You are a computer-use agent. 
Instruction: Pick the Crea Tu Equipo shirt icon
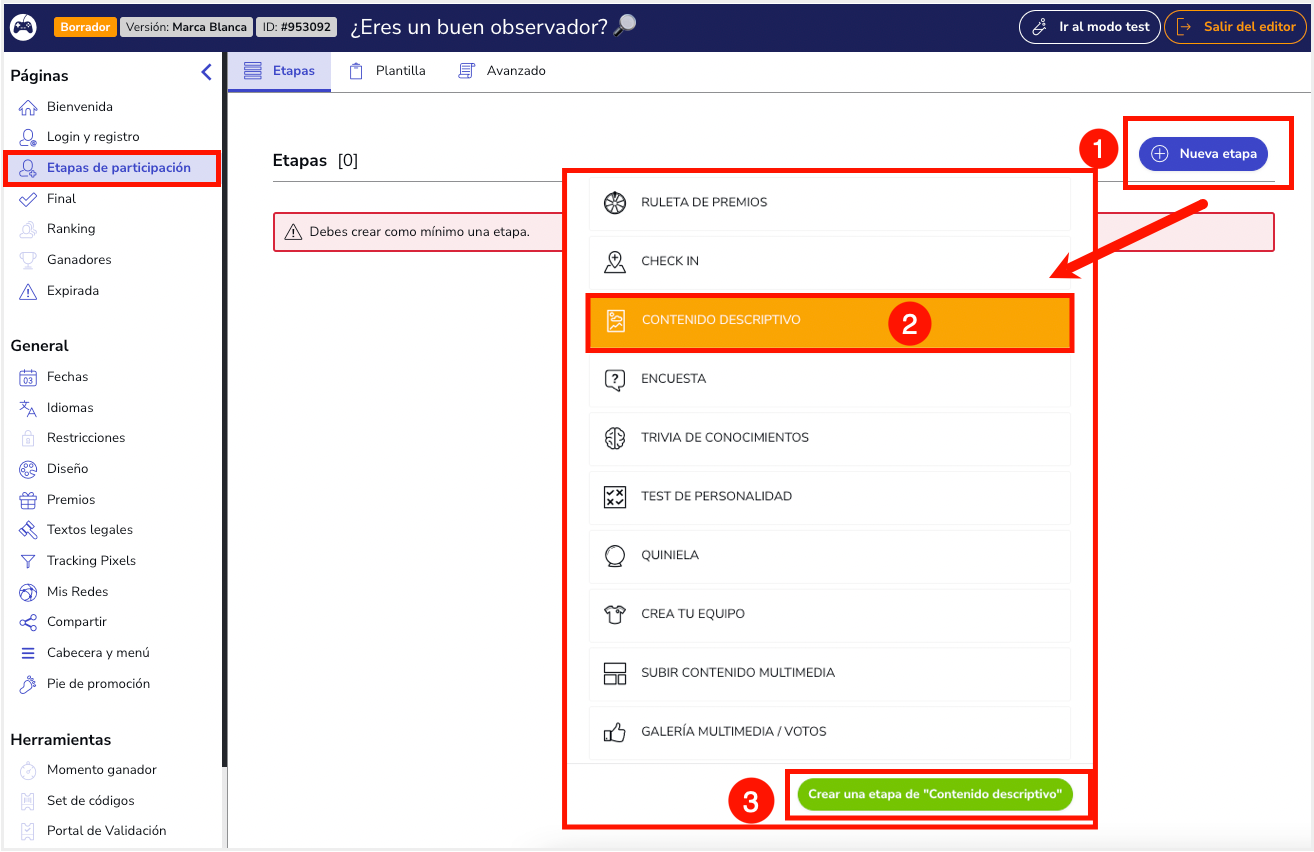tap(615, 614)
